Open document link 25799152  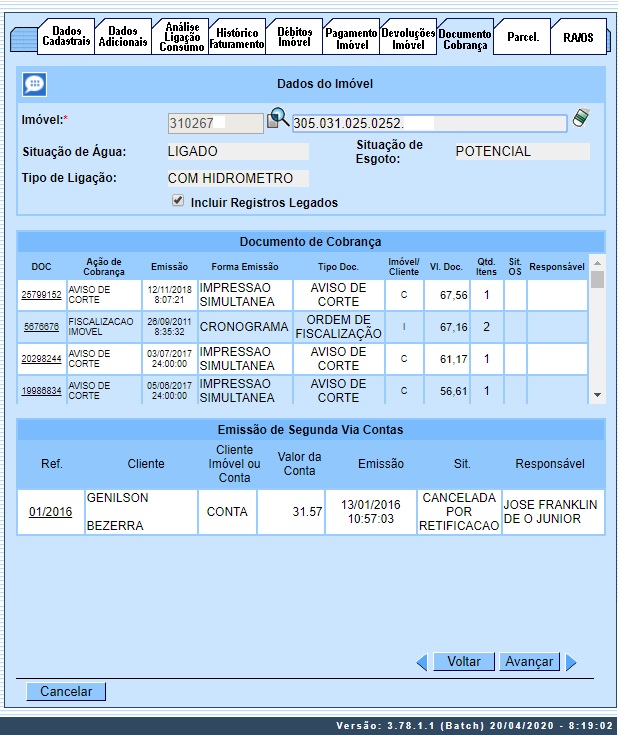coord(42,295)
